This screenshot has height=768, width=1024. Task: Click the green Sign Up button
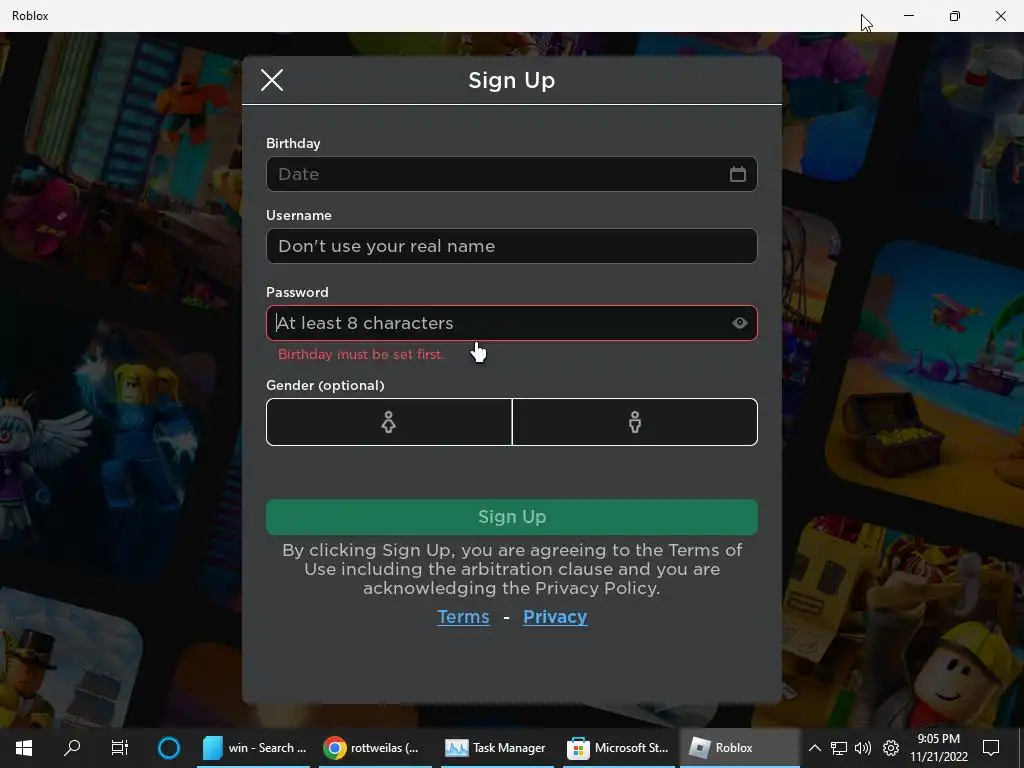coord(511,517)
